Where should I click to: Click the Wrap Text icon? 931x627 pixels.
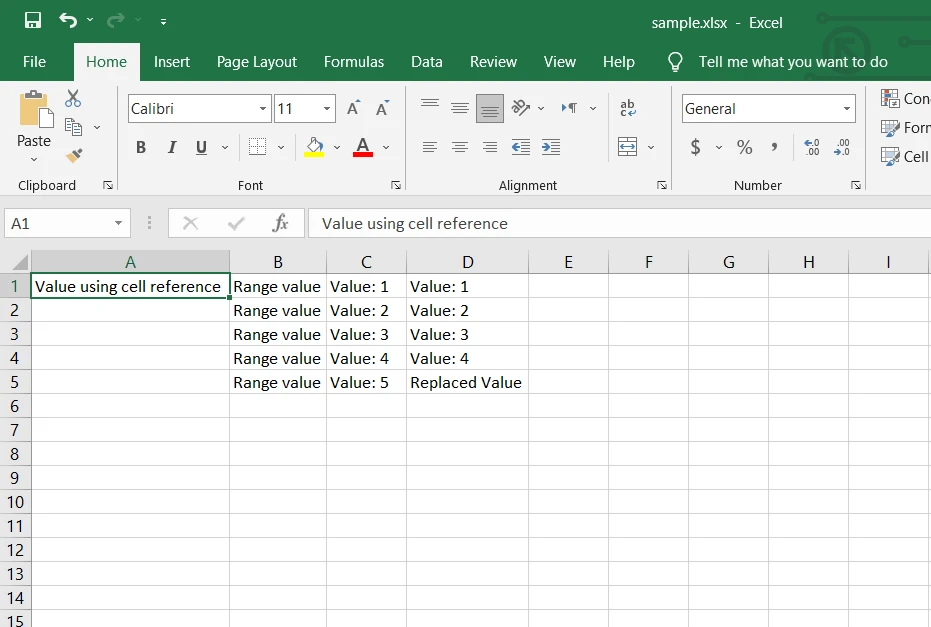click(x=628, y=109)
